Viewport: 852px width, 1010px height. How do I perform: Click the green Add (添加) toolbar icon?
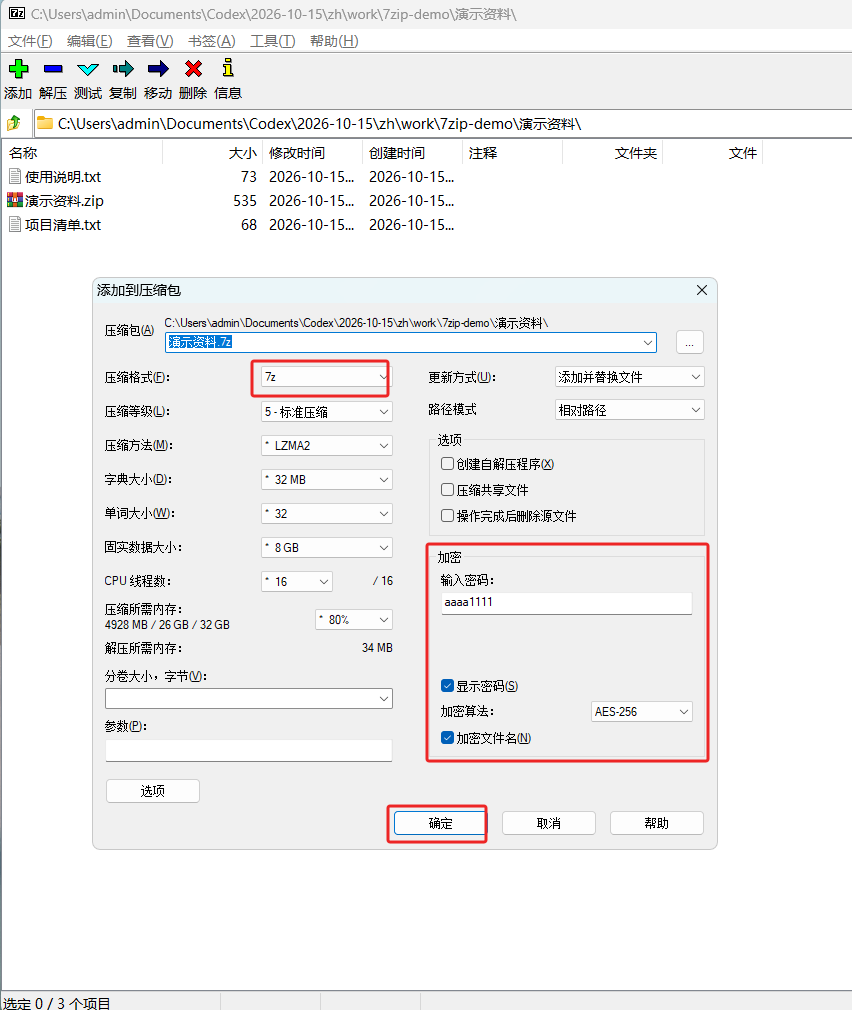[19, 68]
